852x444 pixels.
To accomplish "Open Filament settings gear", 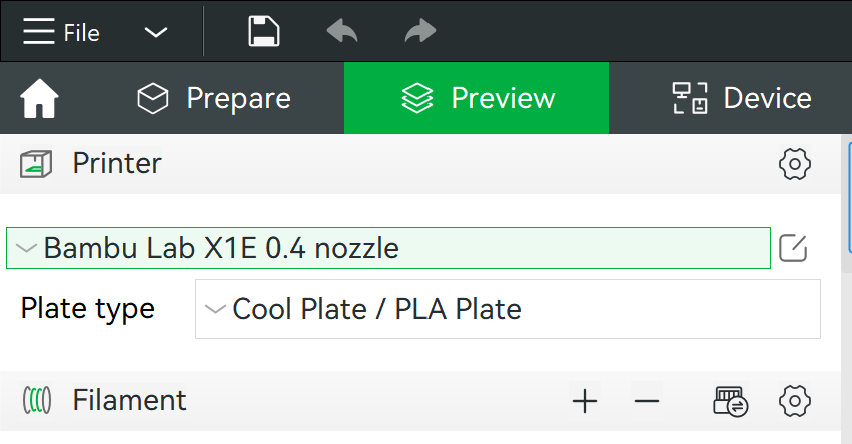I will pyautogui.click(x=794, y=402).
